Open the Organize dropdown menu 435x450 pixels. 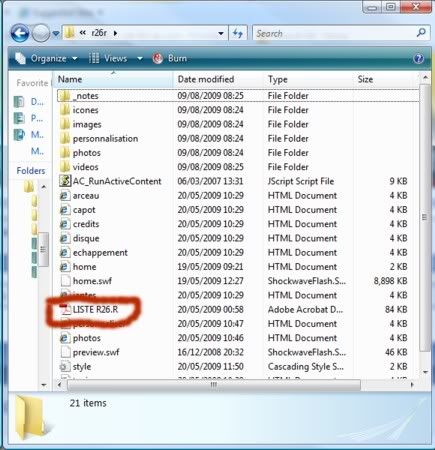[46, 59]
